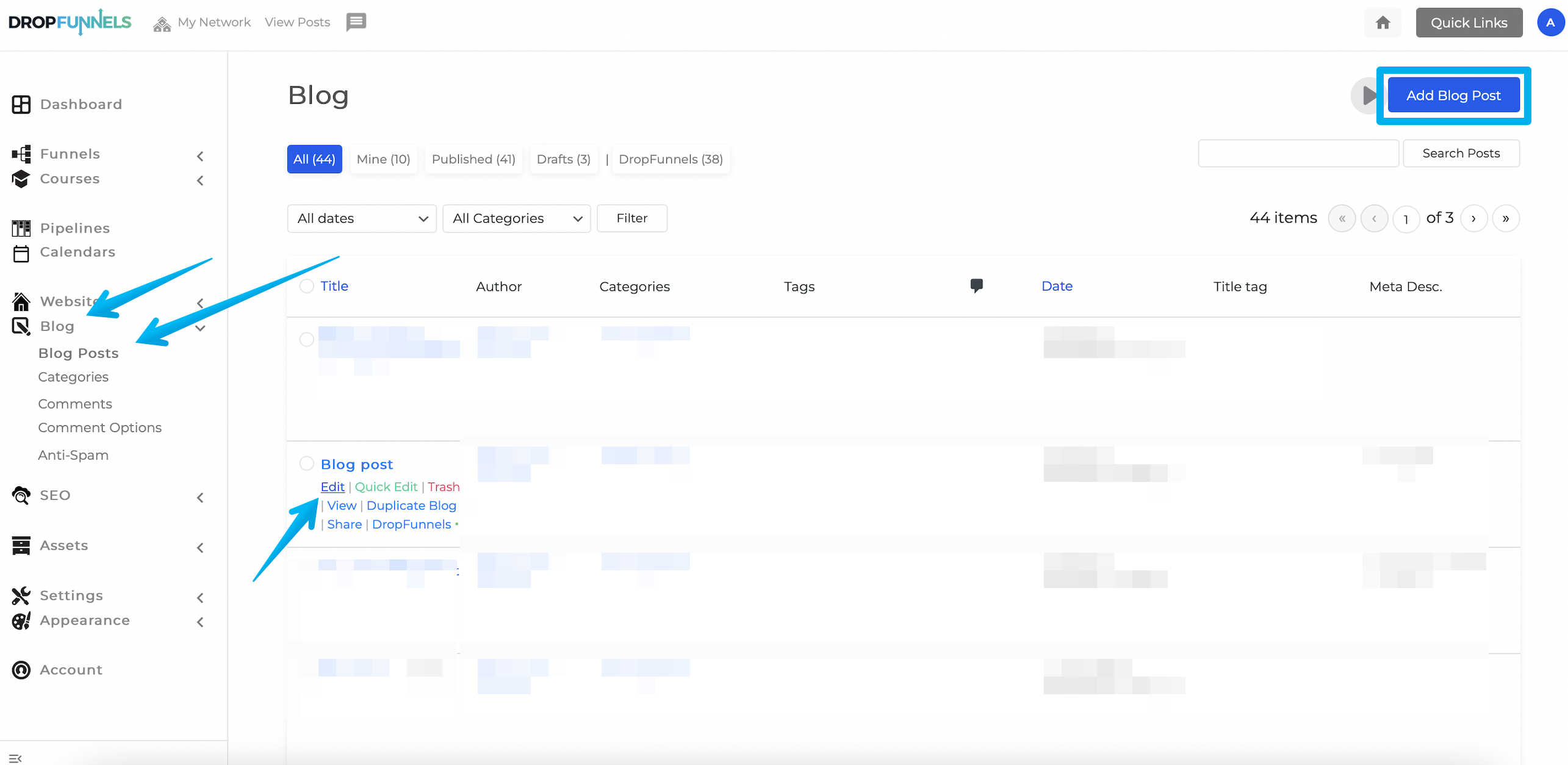
Task: Click View link under Blog post
Action: click(342, 506)
